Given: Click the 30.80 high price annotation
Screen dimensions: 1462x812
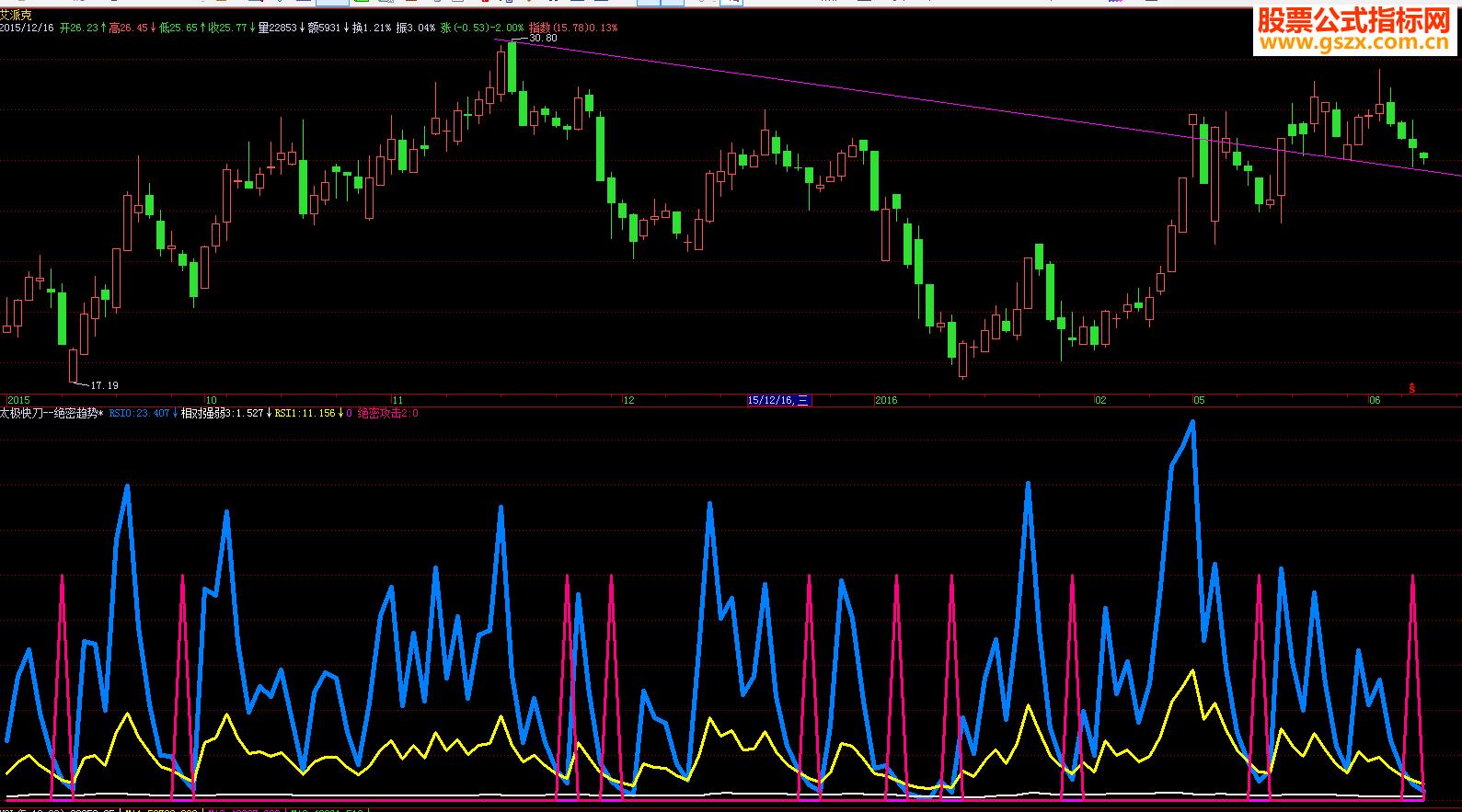Looking at the screenshot, I should click(x=543, y=39).
